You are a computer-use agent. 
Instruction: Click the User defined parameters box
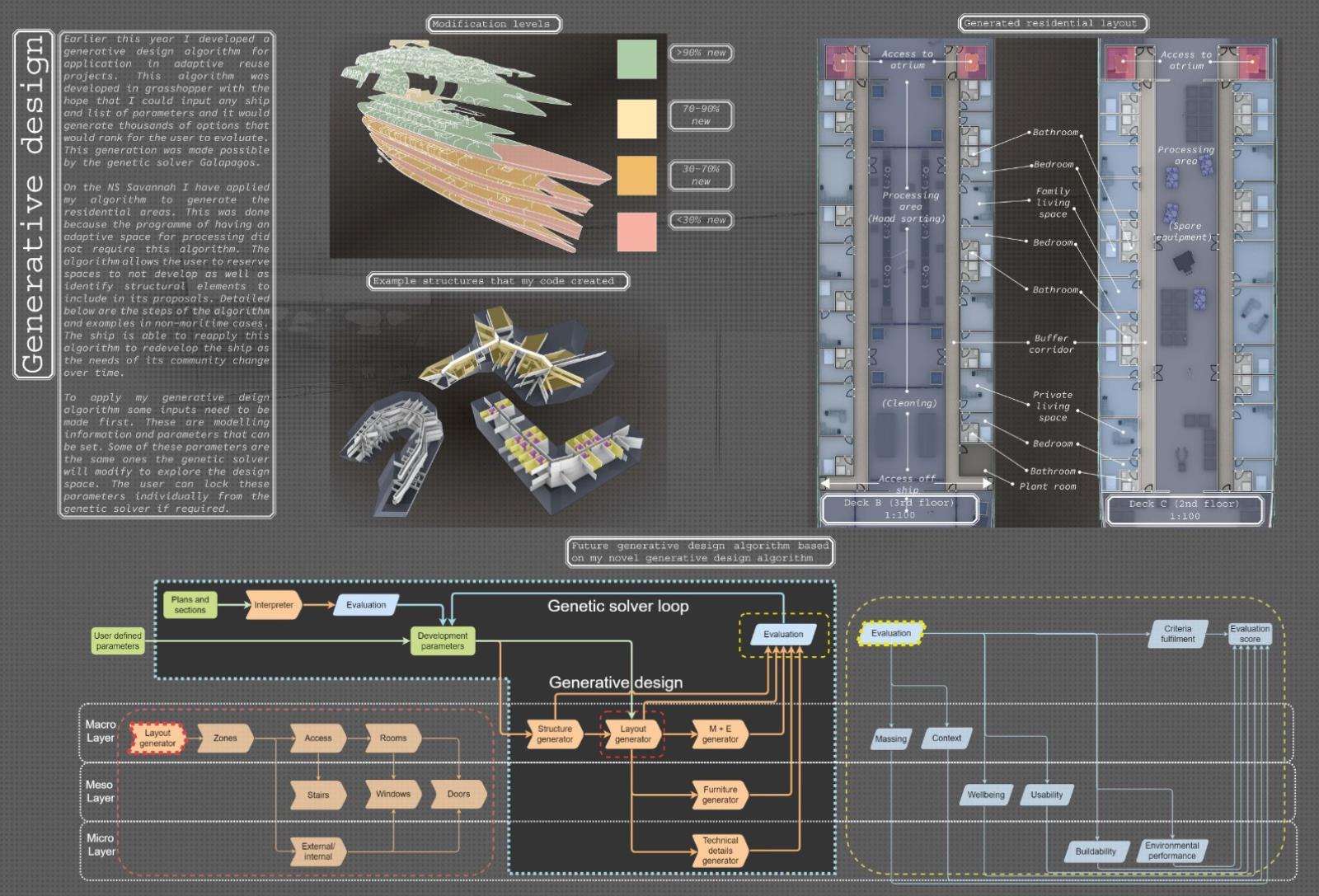(118, 641)
